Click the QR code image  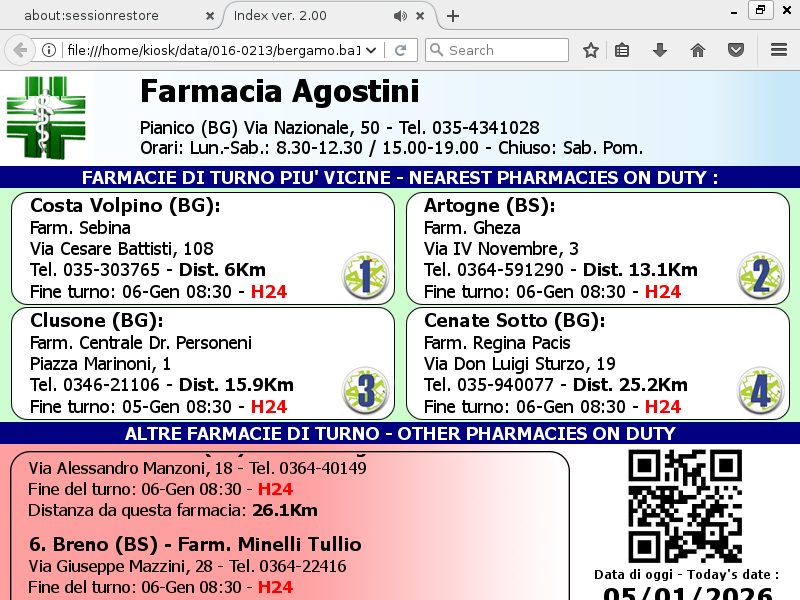[x=685, y=506]
